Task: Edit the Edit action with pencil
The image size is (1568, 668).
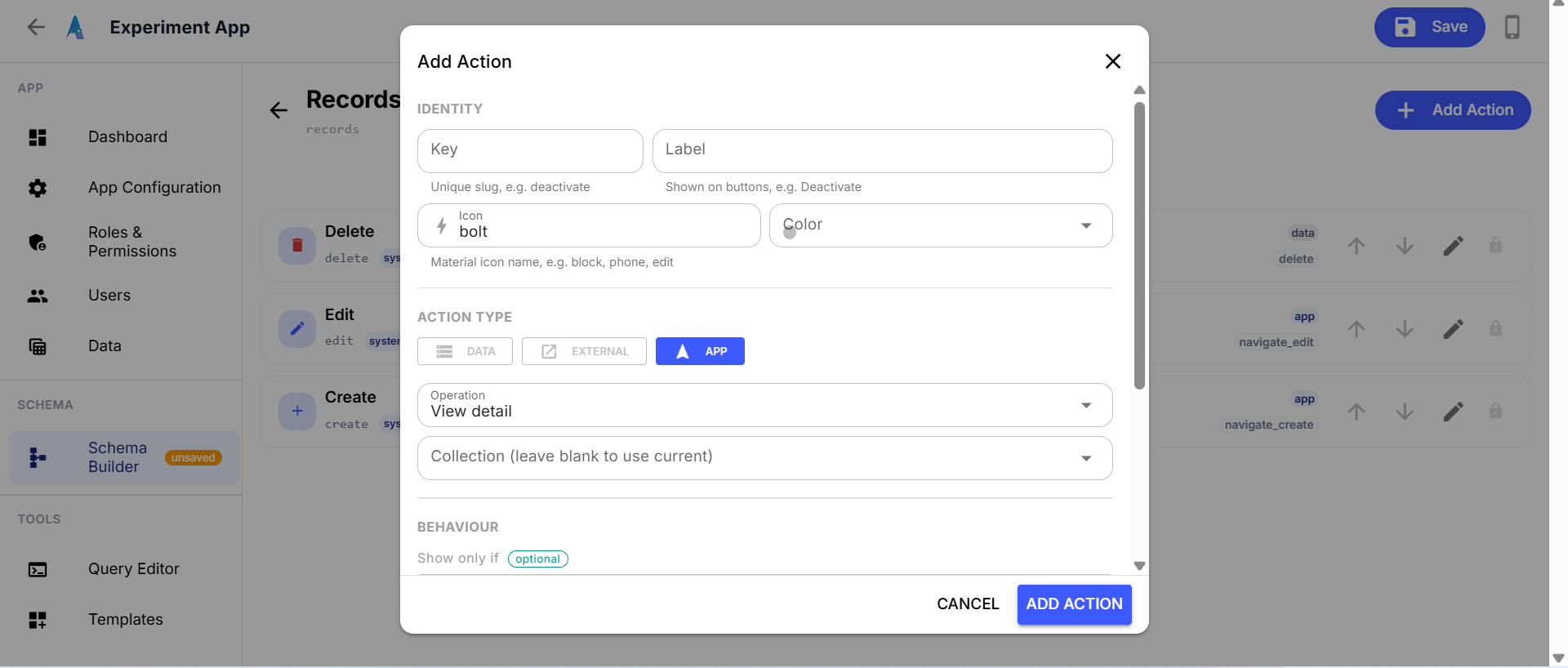Action: point(1453,329)
